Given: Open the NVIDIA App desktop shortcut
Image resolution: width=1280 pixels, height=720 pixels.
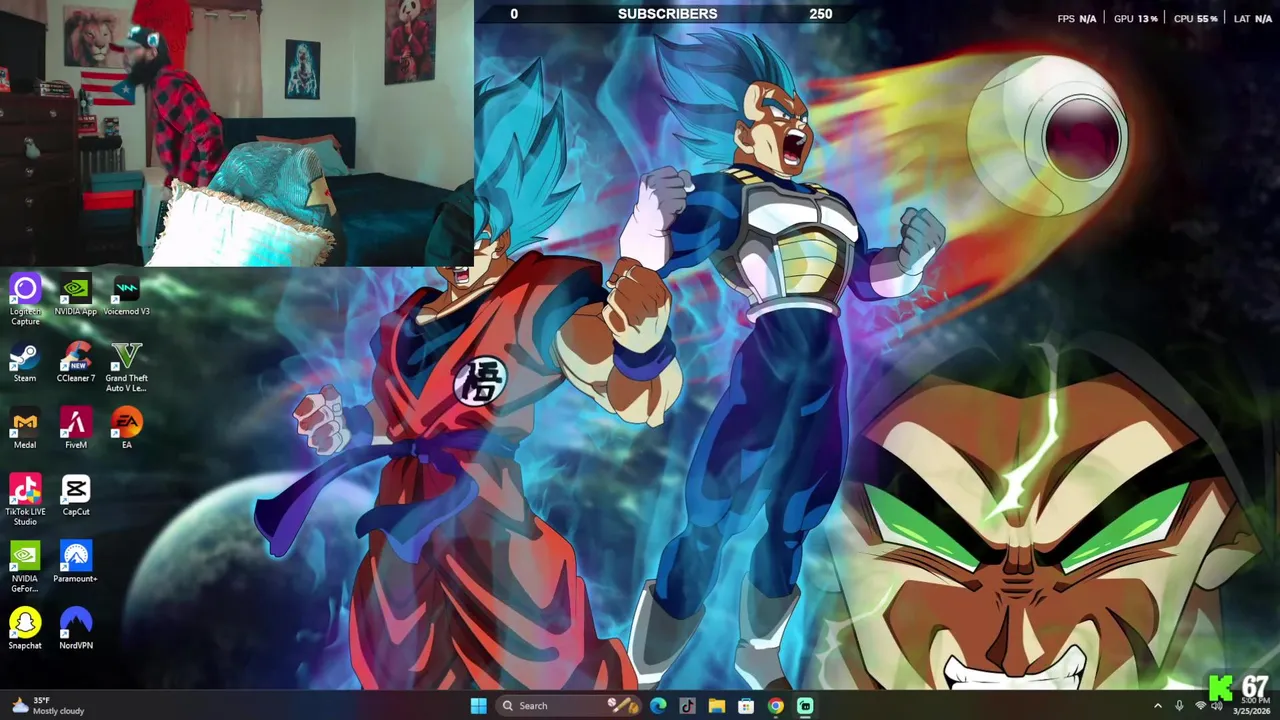Looking at the screenshot, I should click(x=76, y=296).
